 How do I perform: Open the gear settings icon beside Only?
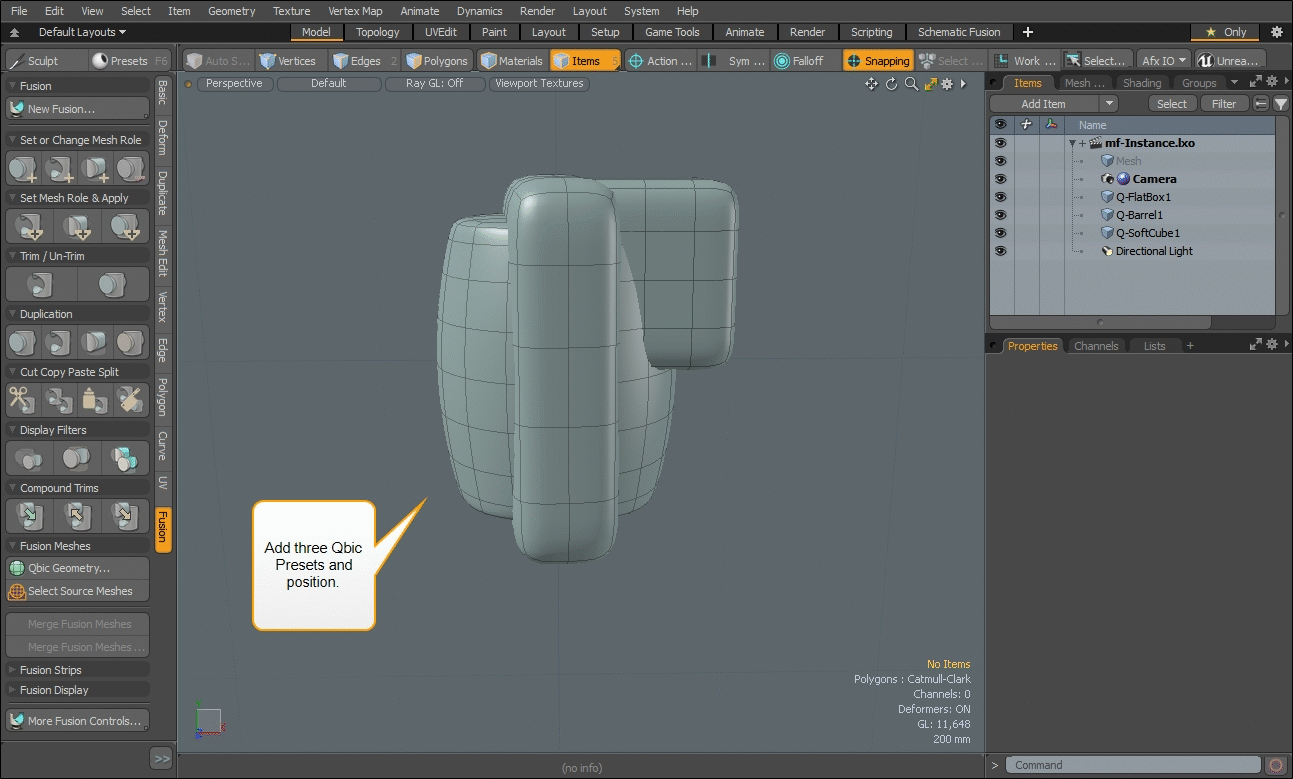click(1276, 32)
